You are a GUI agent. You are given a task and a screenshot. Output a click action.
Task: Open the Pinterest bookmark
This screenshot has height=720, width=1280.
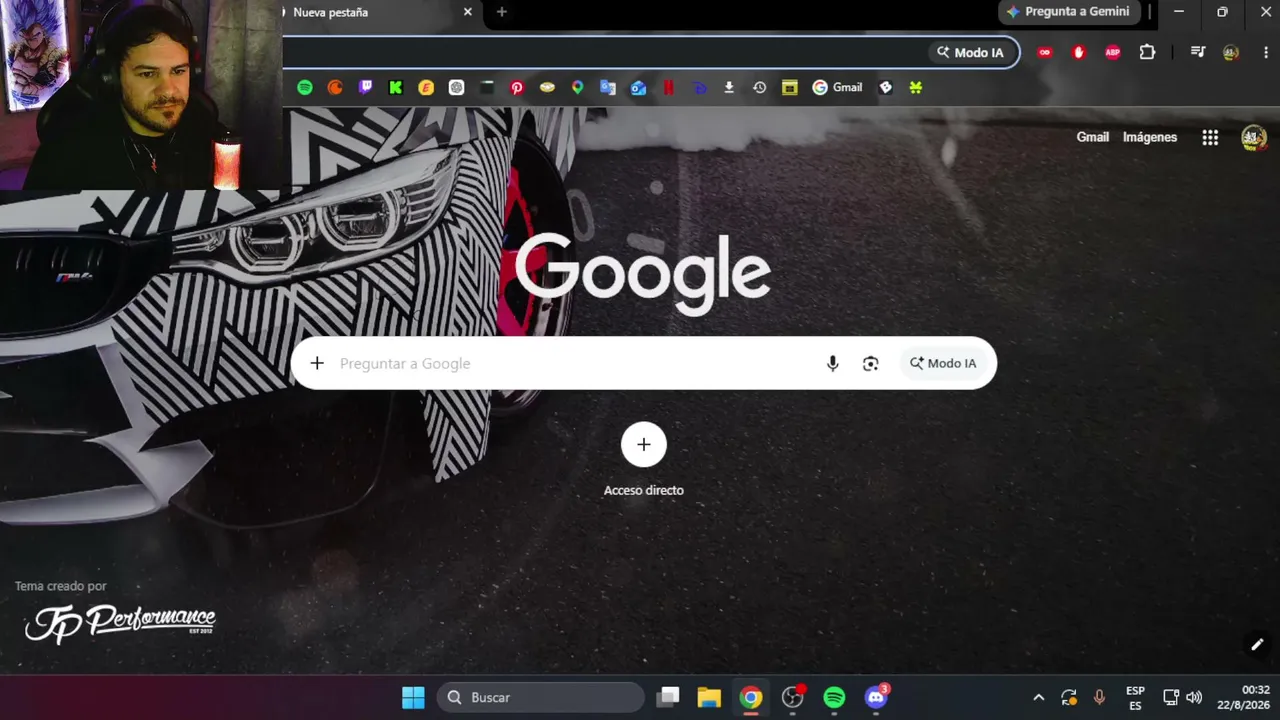click(x=517, y=88)
